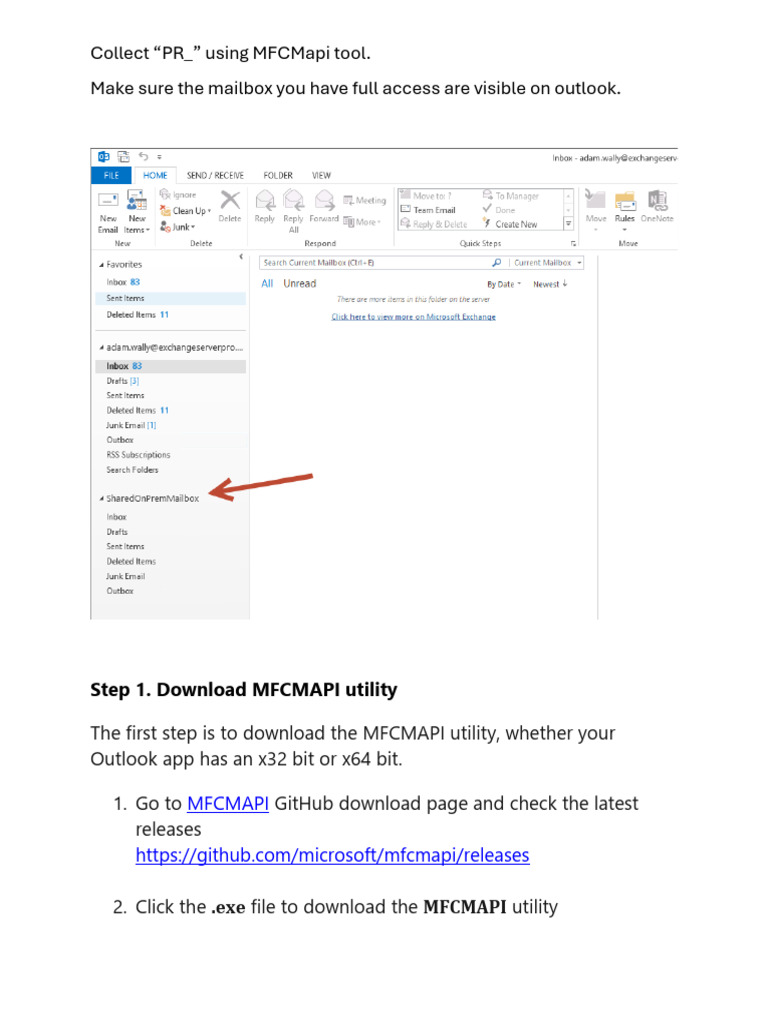The width and height of the screenshot is (768, 1024).
Task: Open the quick access toolbar customize arrow
Action: pos(159,157)
